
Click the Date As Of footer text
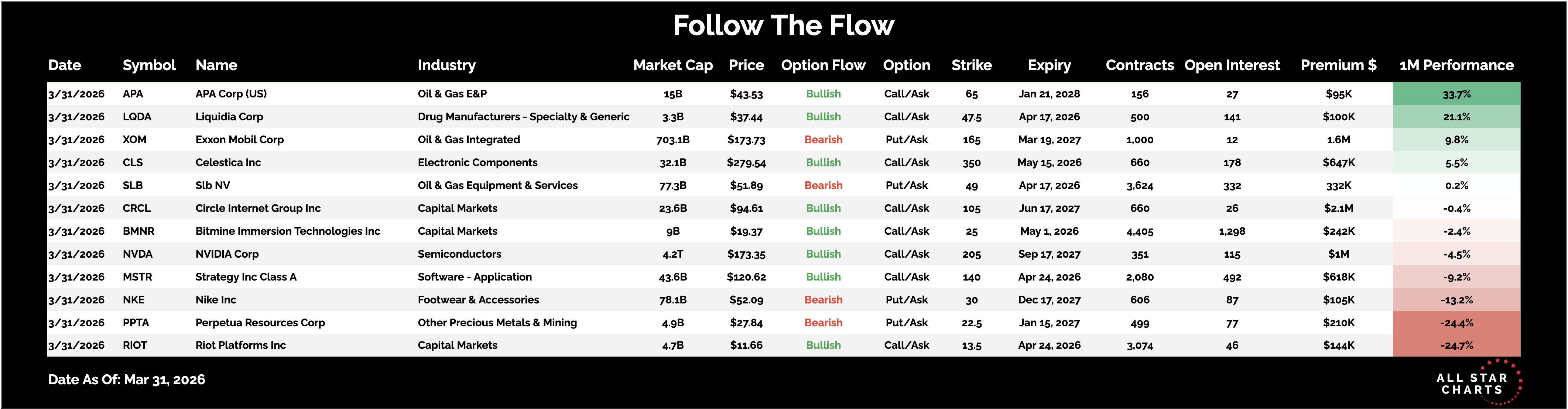click(x=127, y=380)
